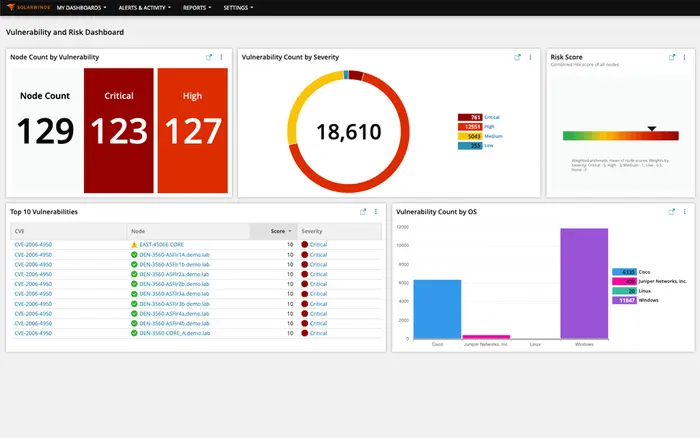The image size is (700, 438).
Task: Open the DEN-3560-CORE_A.demo.lab node link
Action: [175, 332]
